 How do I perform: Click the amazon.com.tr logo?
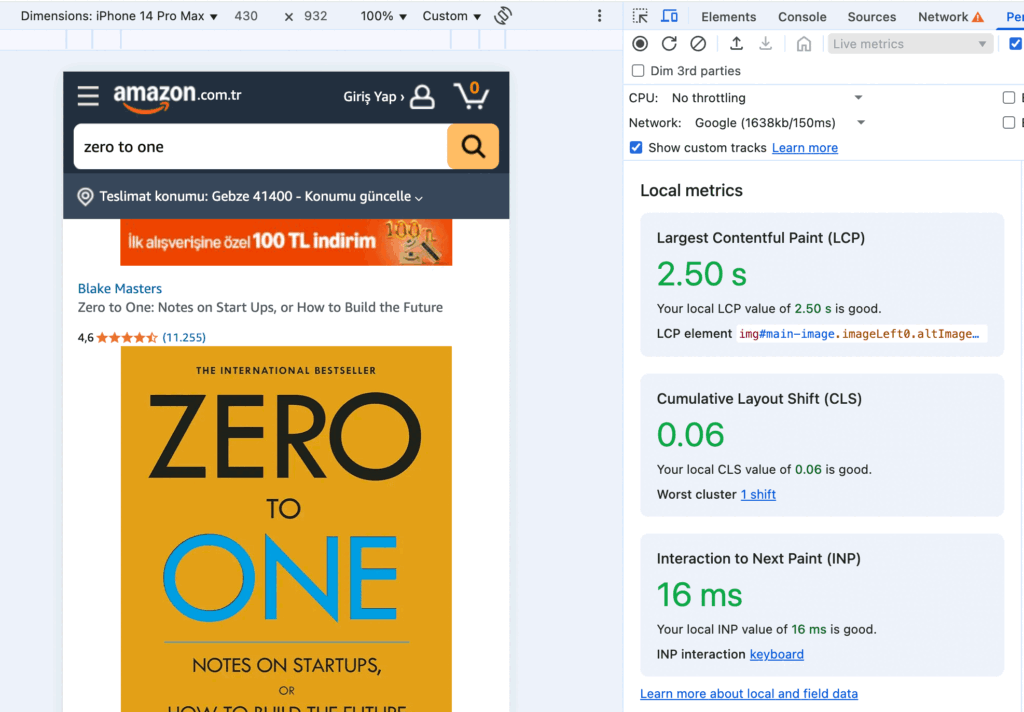(178, 98)
